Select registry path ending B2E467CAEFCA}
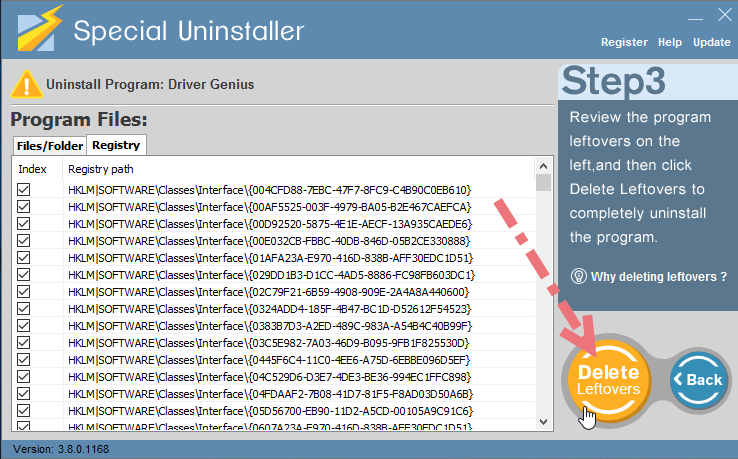This screenshot has height=459, width=738. [x=270, y=207]
